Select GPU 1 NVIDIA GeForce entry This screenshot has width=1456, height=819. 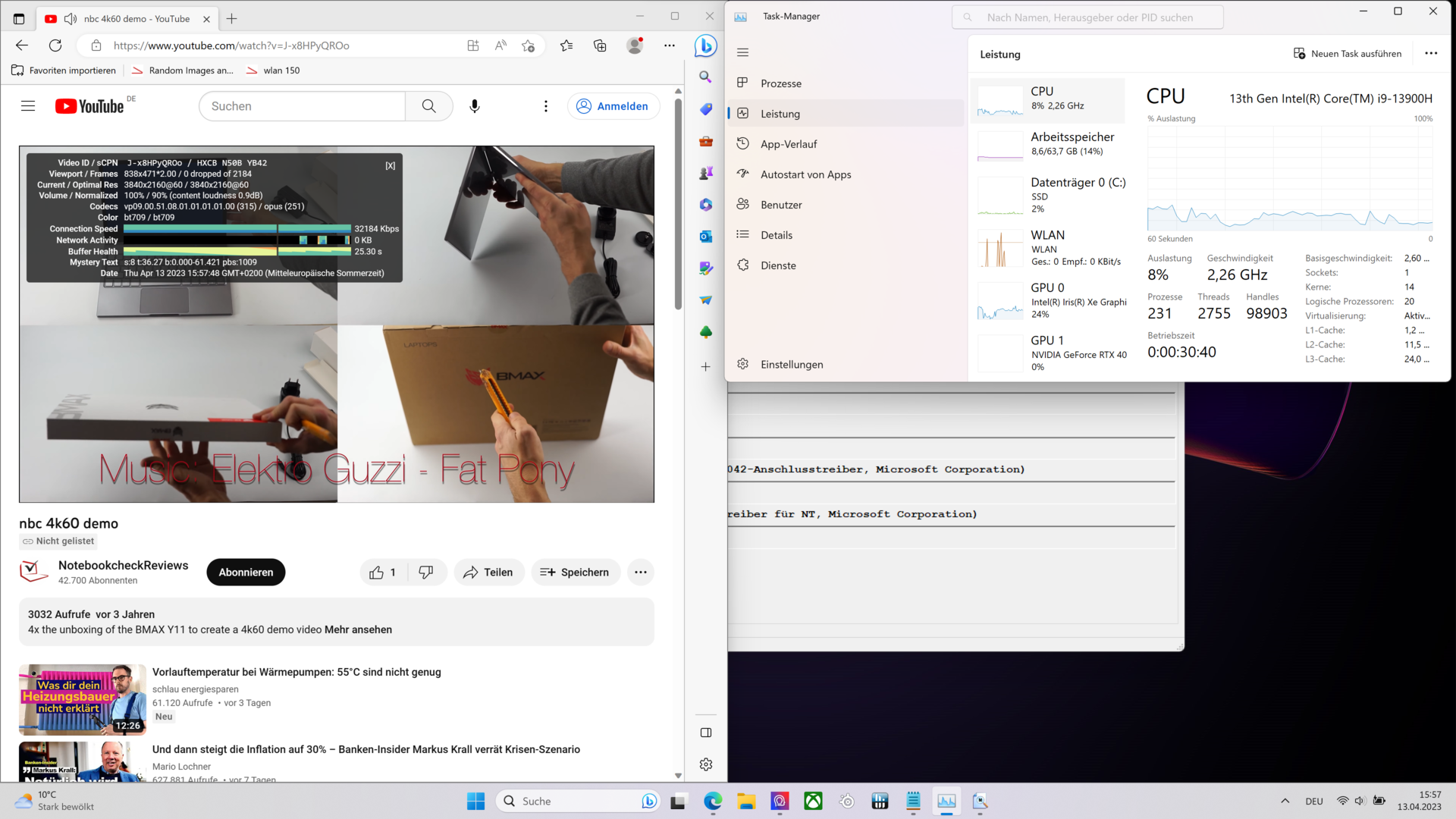[x=1048, y=353]
